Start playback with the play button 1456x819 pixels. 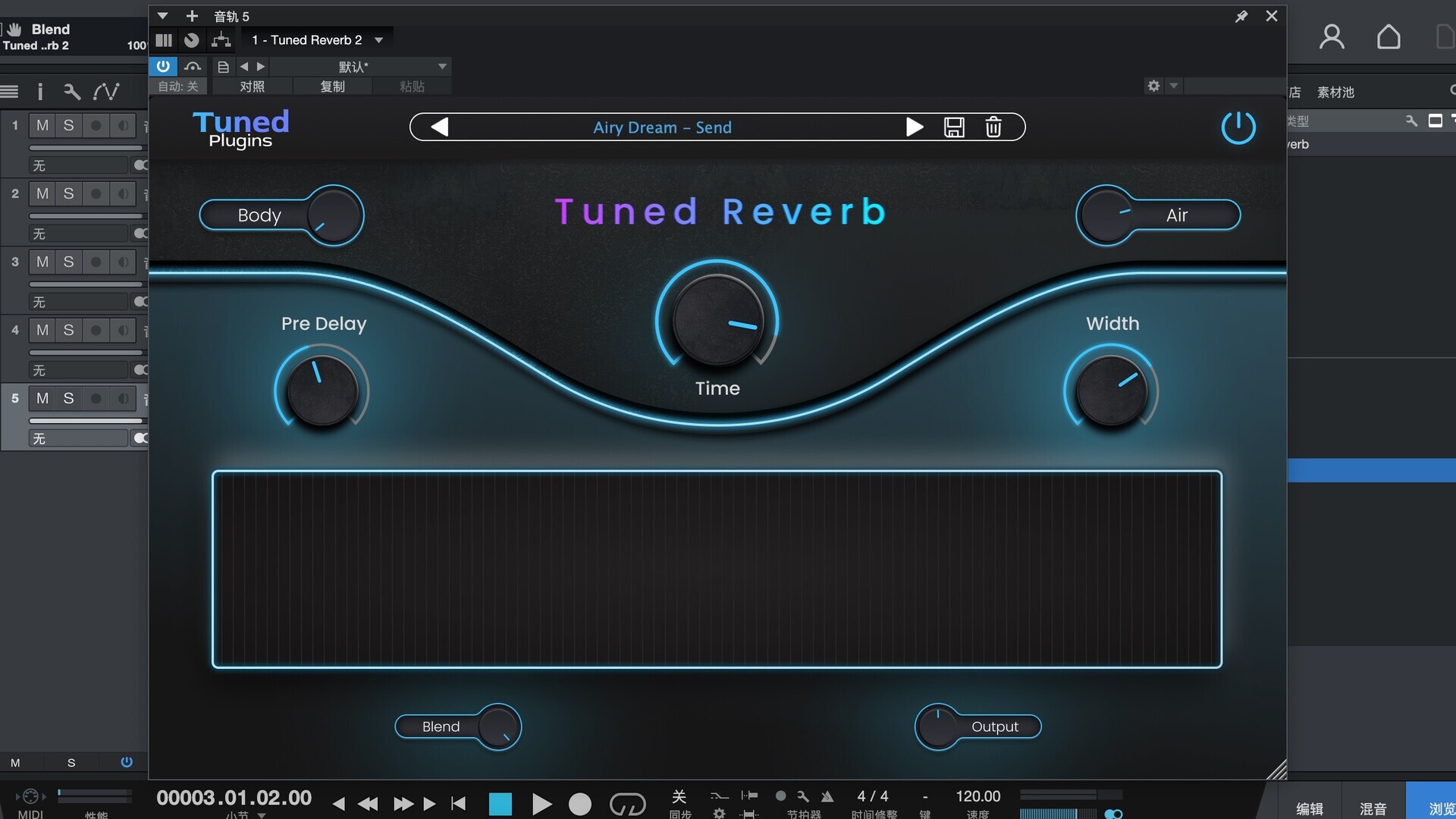[541, 804]
